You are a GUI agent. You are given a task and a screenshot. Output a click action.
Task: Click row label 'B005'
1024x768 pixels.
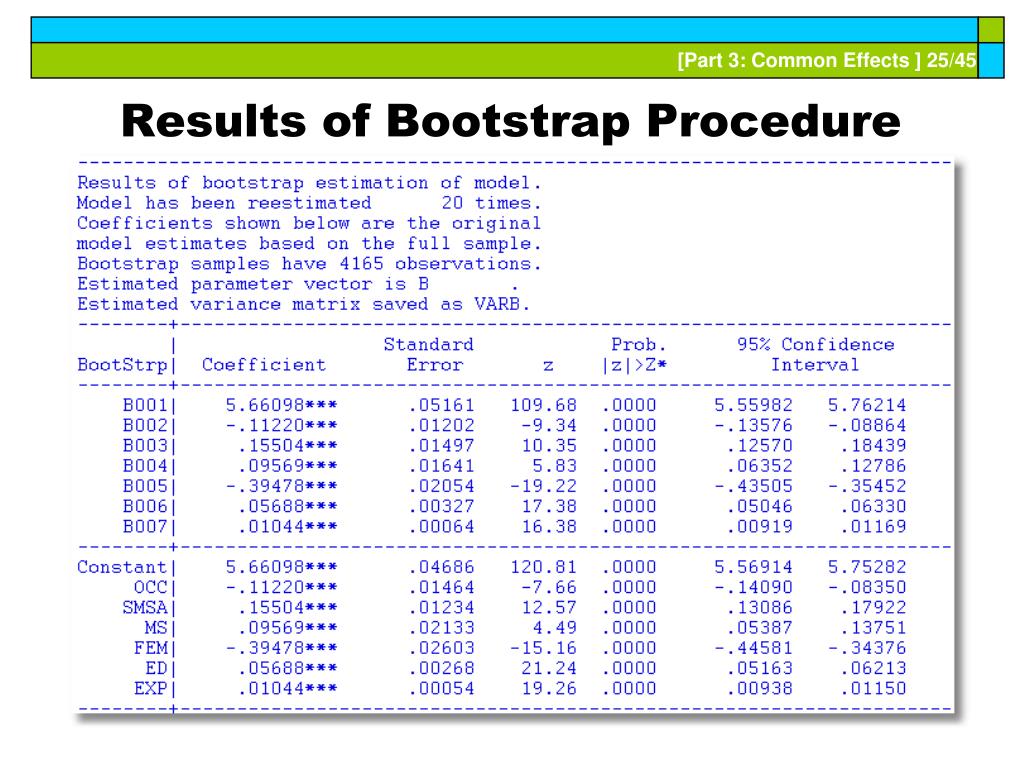click(145, 487)
